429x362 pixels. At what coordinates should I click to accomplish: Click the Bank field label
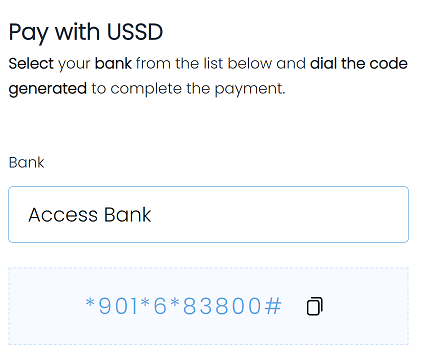coord(26,163)
